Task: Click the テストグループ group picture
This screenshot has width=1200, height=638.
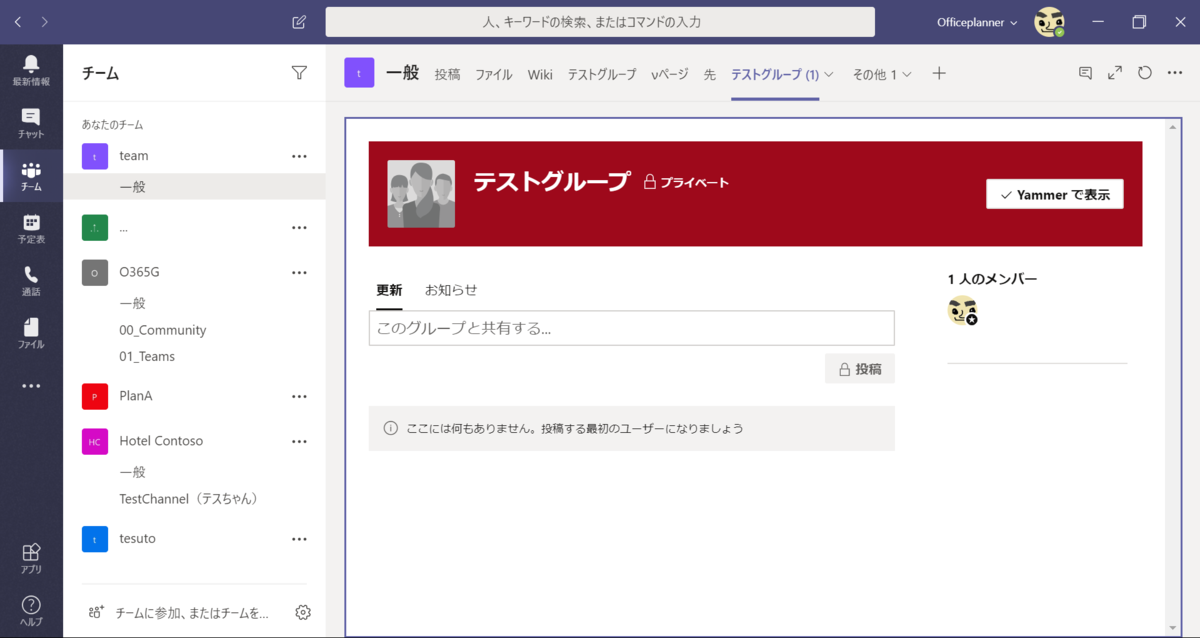Action: pos(421,194)
